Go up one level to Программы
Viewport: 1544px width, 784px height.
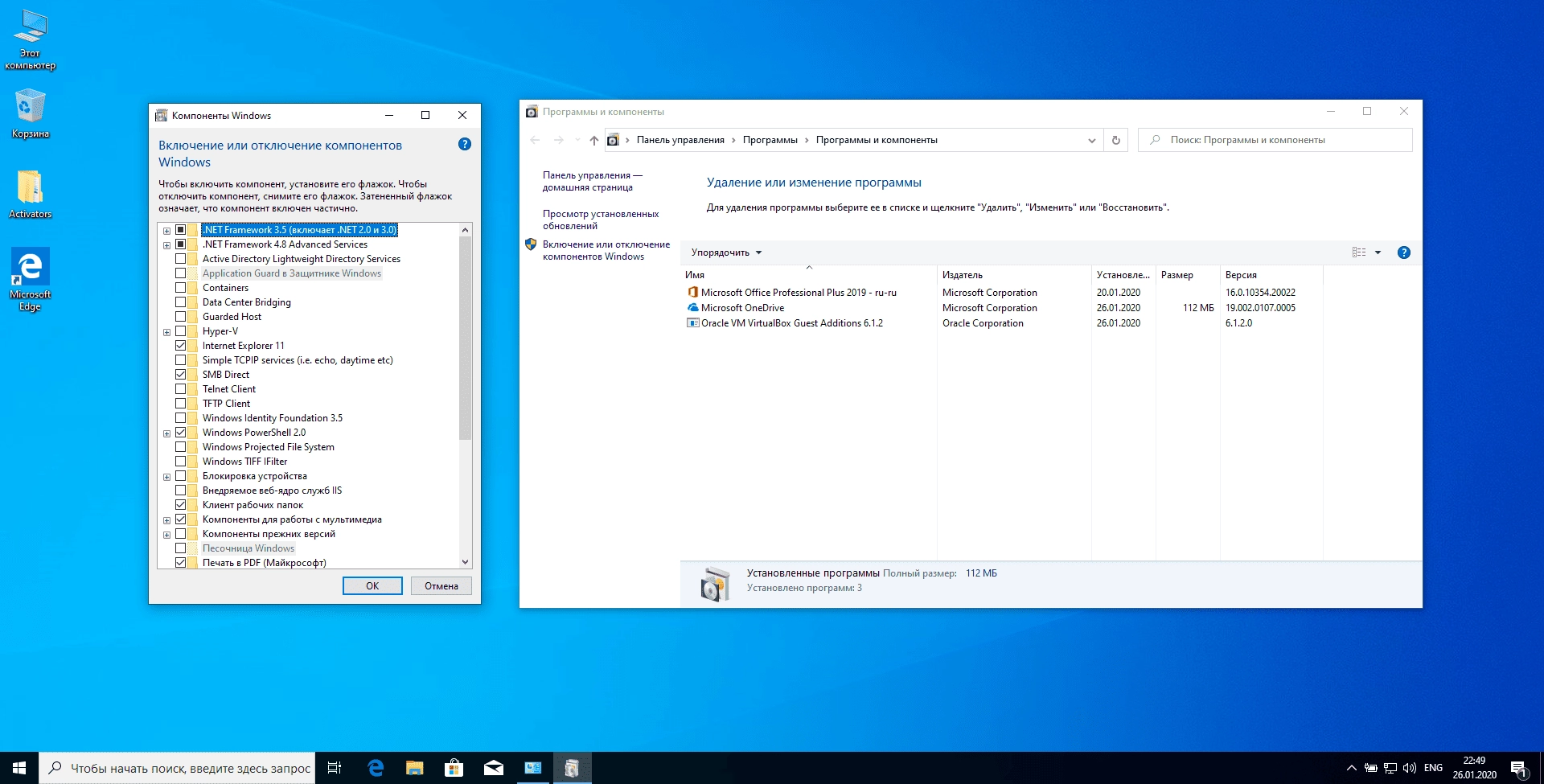pyautogui.click(x=594, y=140)
